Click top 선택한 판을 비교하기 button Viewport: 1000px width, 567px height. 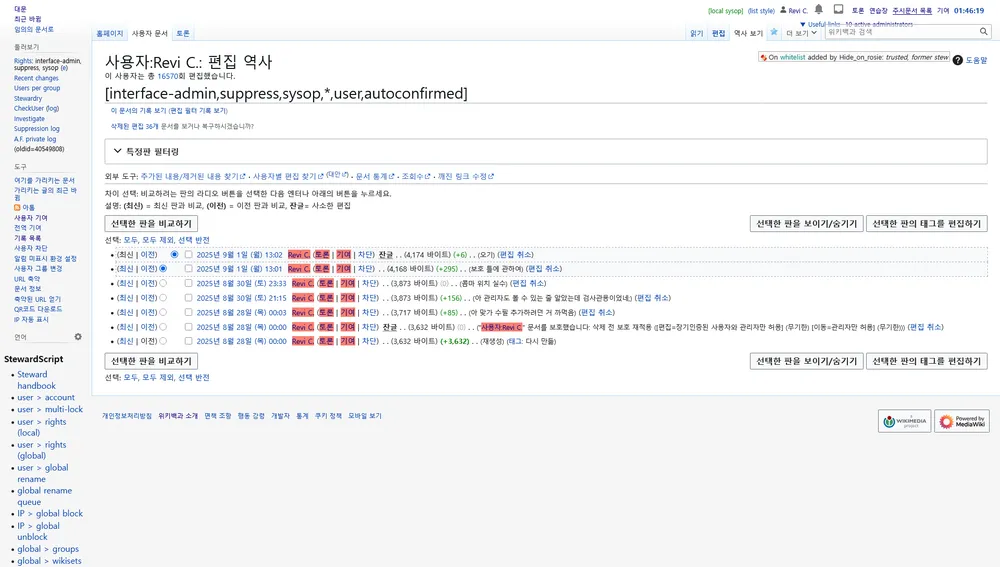[151, 224]
